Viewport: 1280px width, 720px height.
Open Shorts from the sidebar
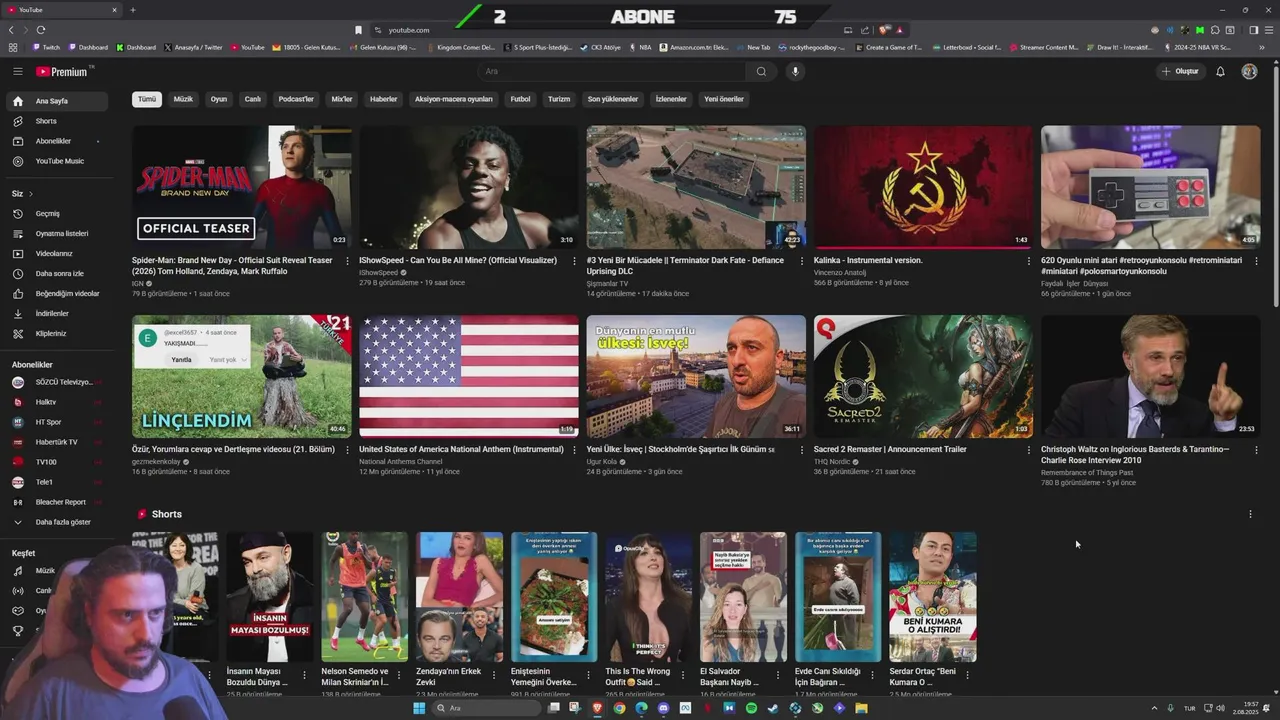tap(56, 121)
